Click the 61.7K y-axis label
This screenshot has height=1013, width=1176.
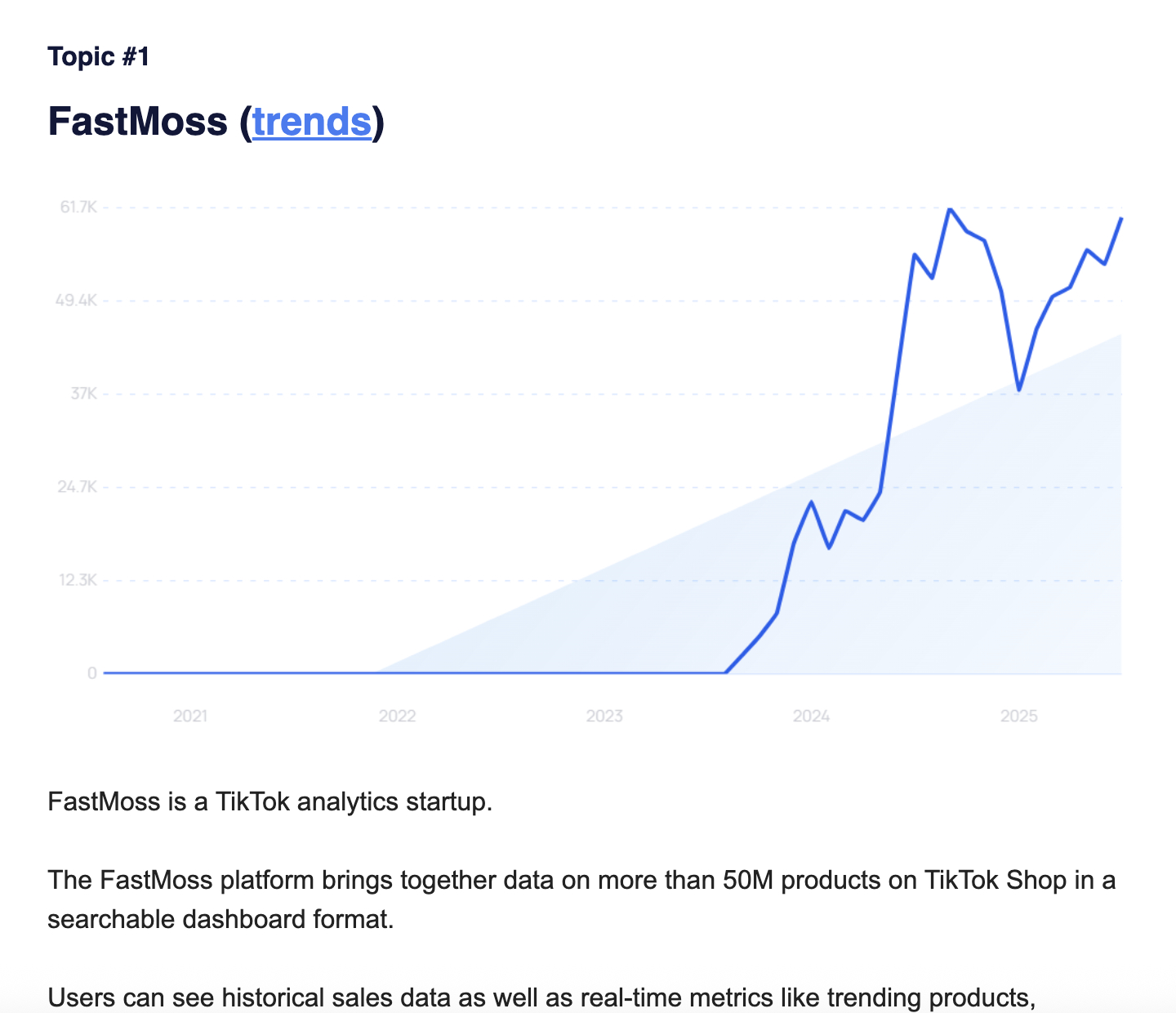click(x=78, y=208)
